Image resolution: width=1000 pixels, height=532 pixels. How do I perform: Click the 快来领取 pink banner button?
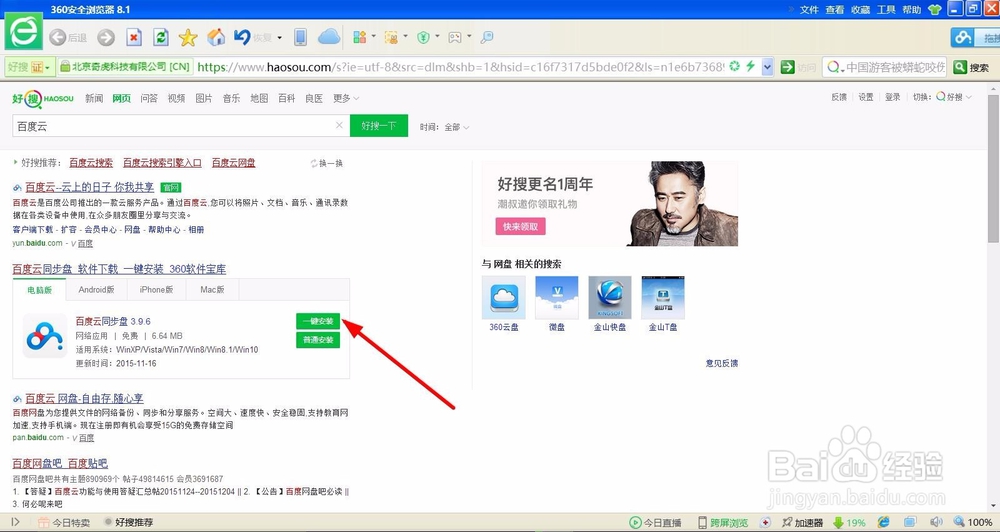click(x=520, y=226)
